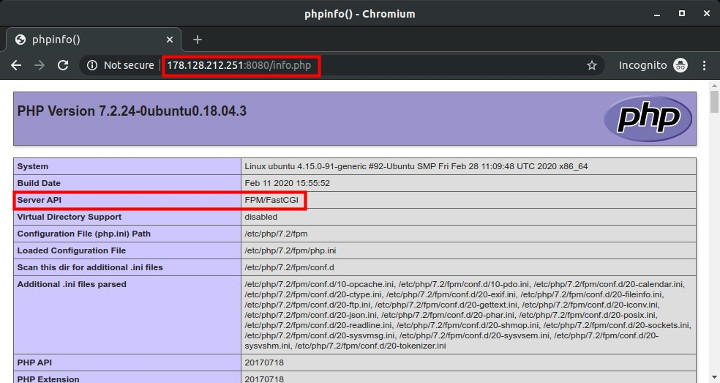
Task: Click the Virtual Directory Support label
Action: click(x=69, y=217)
